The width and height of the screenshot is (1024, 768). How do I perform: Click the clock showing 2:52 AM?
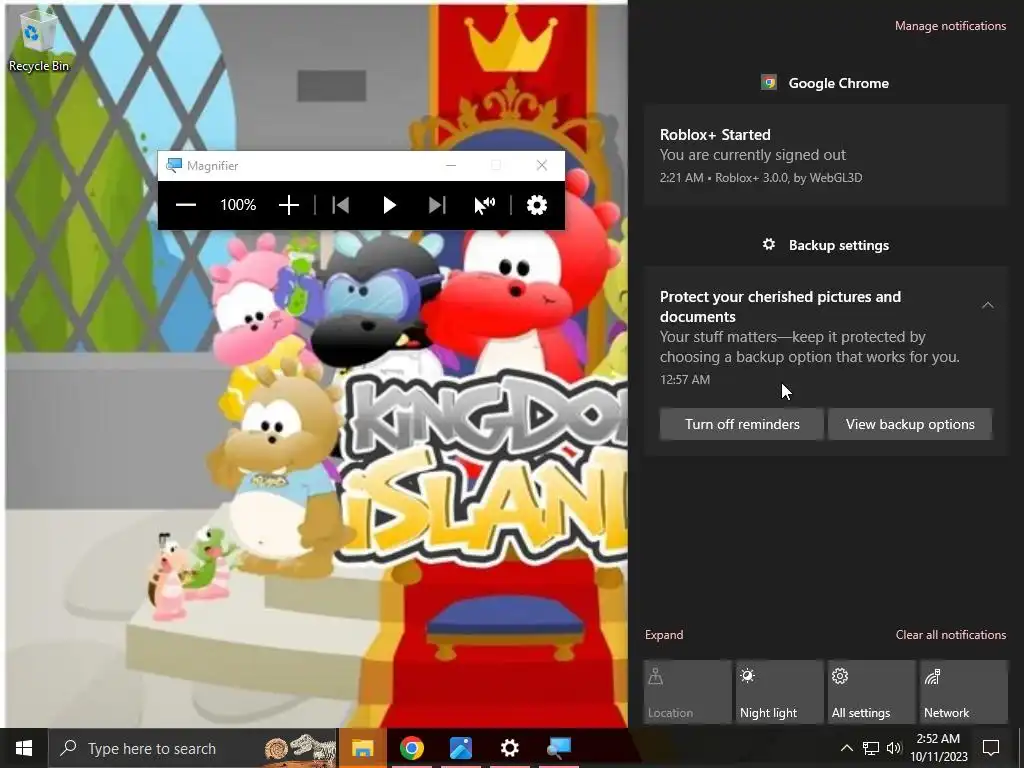938,748
